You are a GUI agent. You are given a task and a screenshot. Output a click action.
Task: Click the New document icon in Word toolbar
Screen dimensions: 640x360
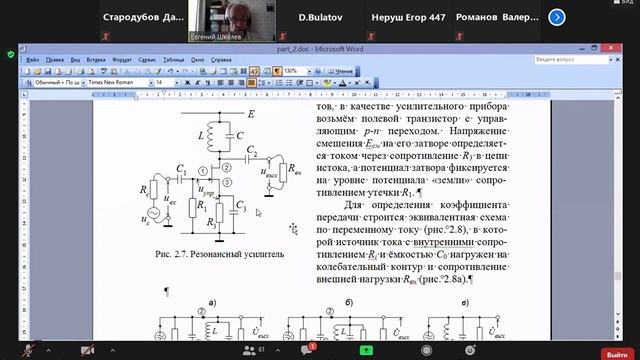coord(27,71)
